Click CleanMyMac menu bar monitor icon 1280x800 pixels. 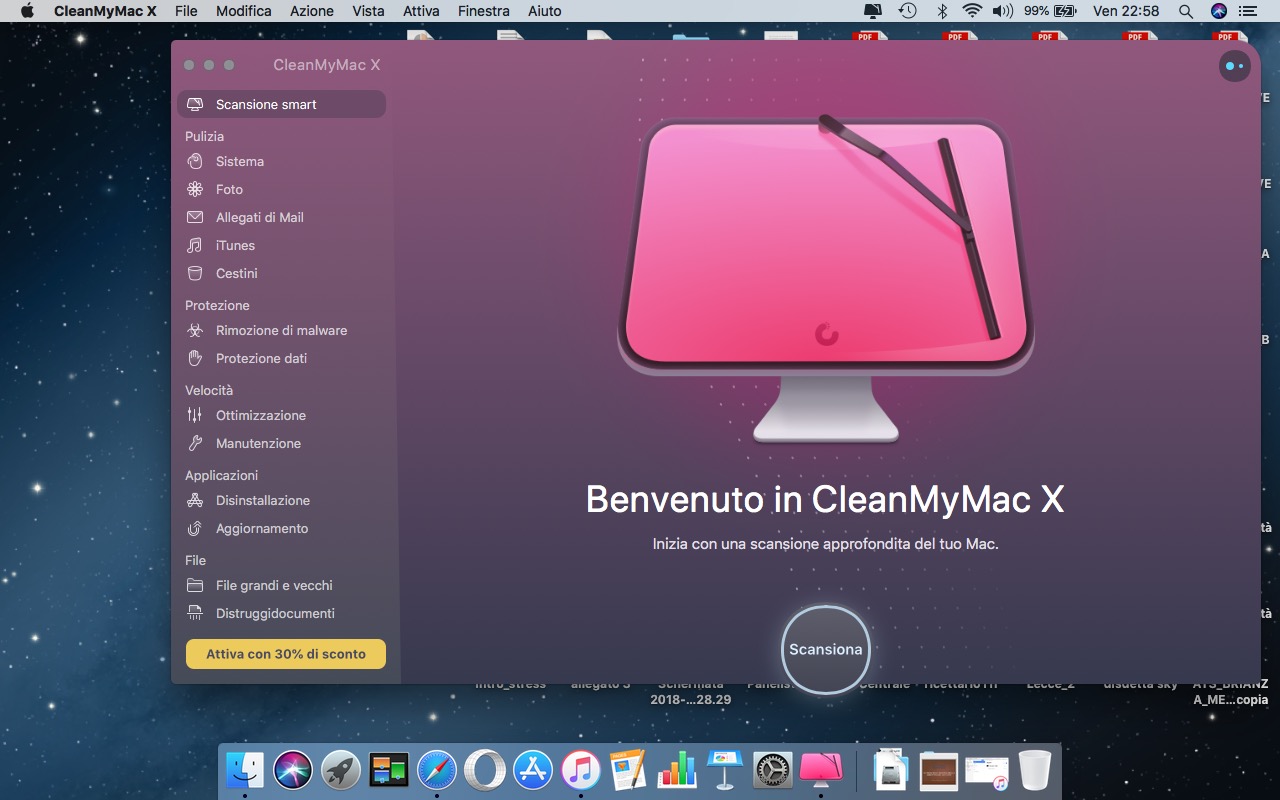873,11
